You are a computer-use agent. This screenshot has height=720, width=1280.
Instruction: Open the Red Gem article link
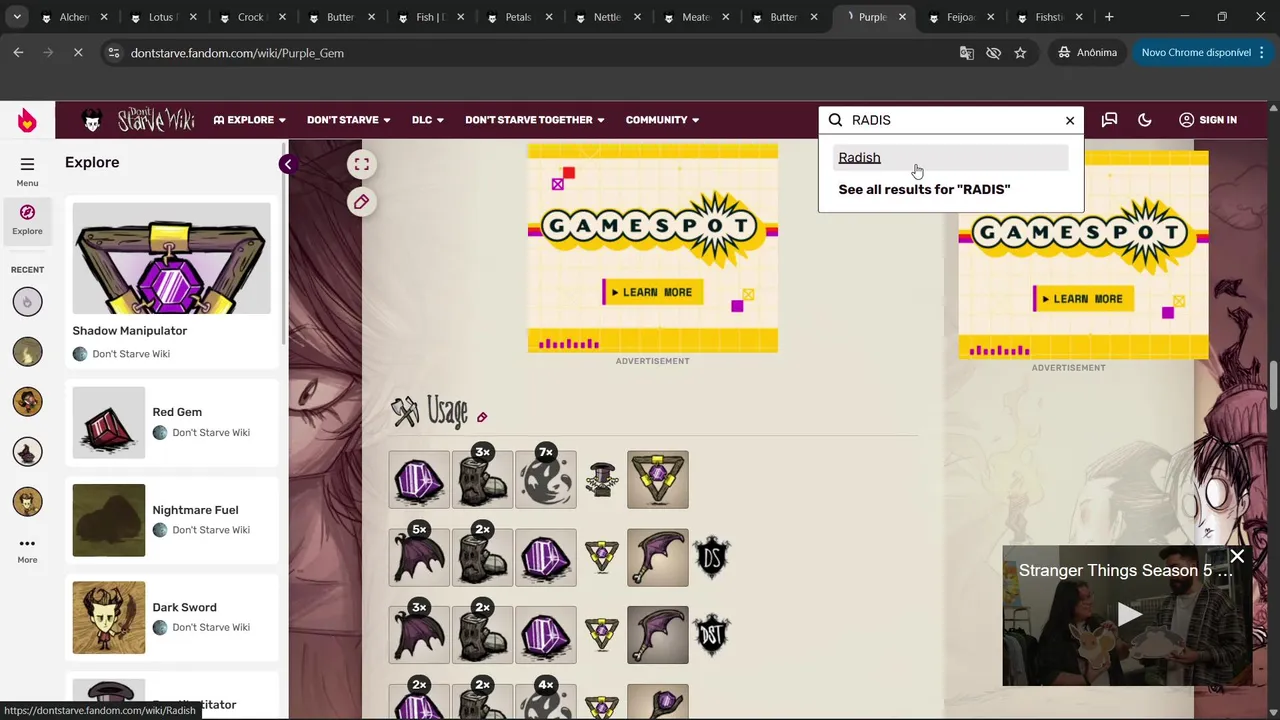(x=177, y=412)
